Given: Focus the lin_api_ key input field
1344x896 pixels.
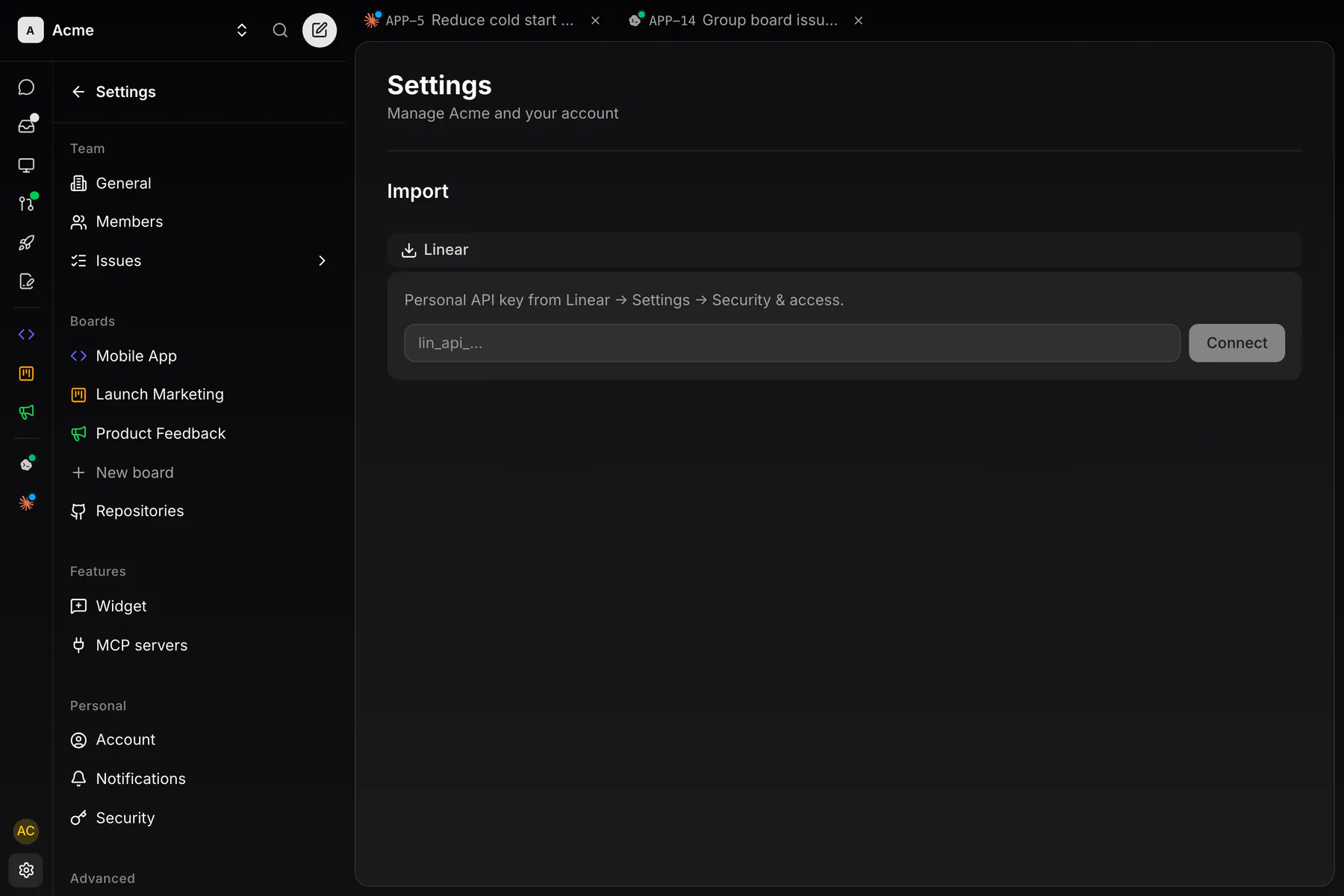Looking at the screenshot, I should click(791, 343).
